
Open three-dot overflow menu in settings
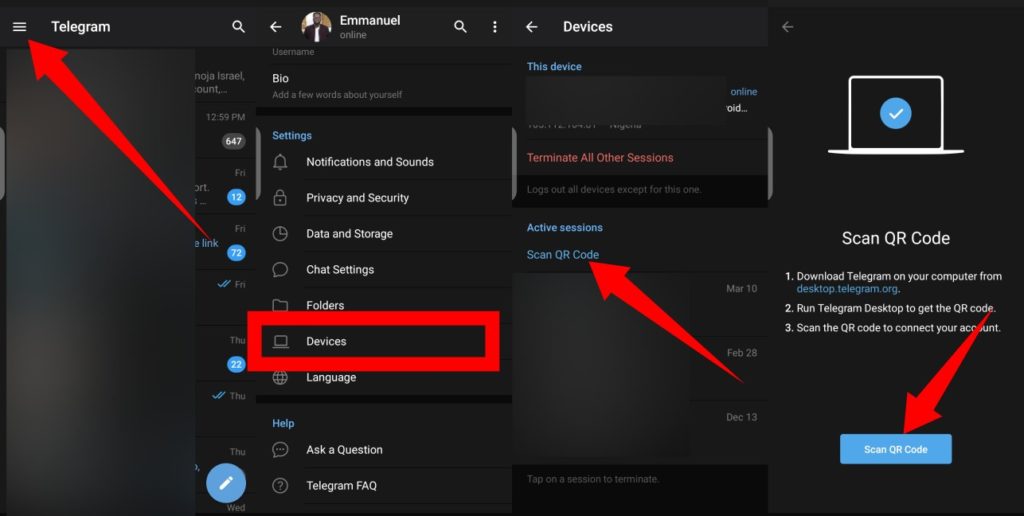pos(494,27)
